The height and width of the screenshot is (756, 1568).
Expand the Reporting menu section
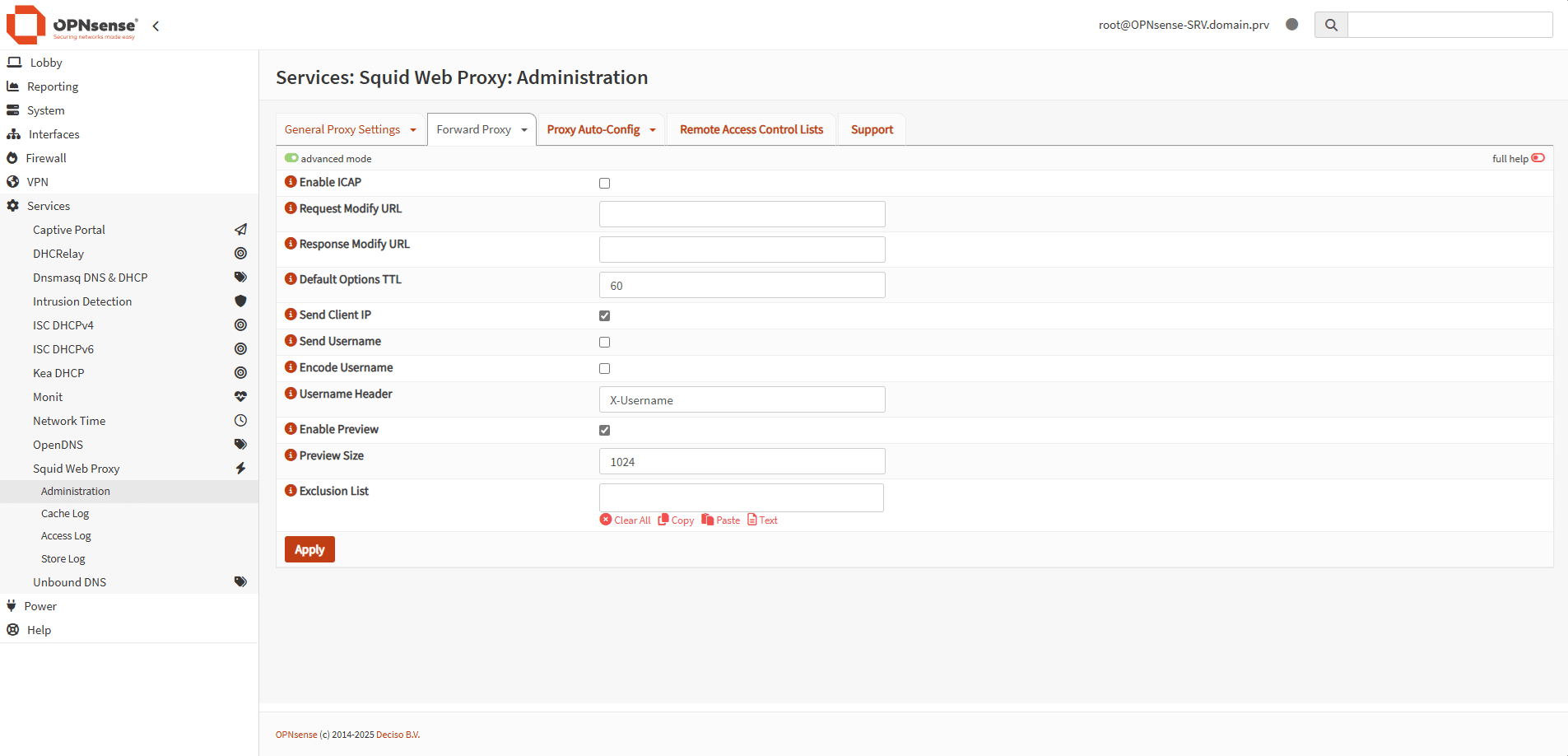coord(129,86)
